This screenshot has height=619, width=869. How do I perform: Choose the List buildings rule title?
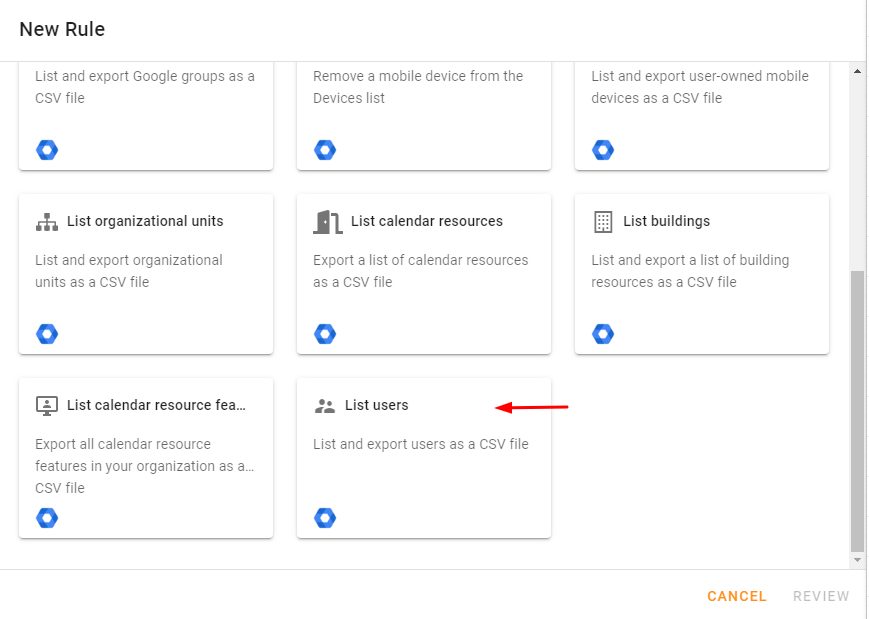pos(666,221)
